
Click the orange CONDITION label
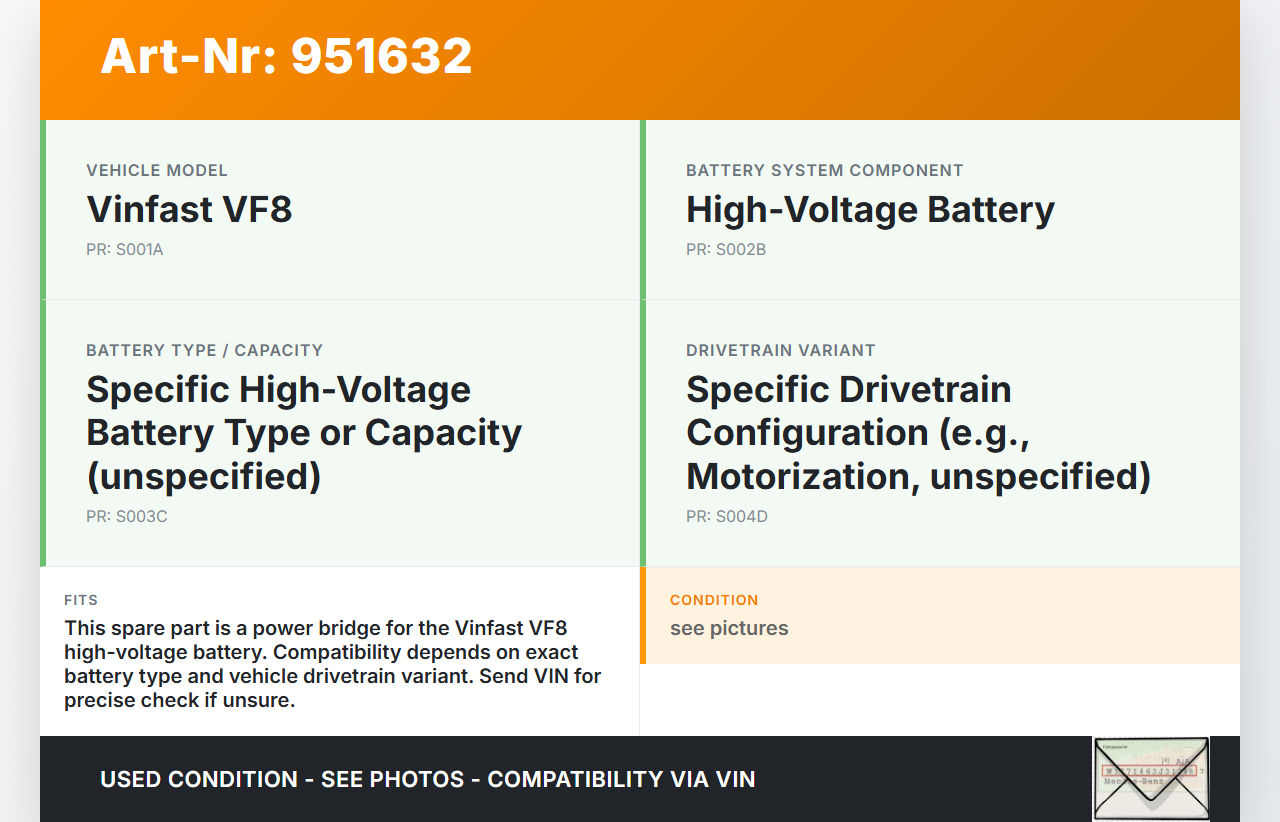pos(714,601)
